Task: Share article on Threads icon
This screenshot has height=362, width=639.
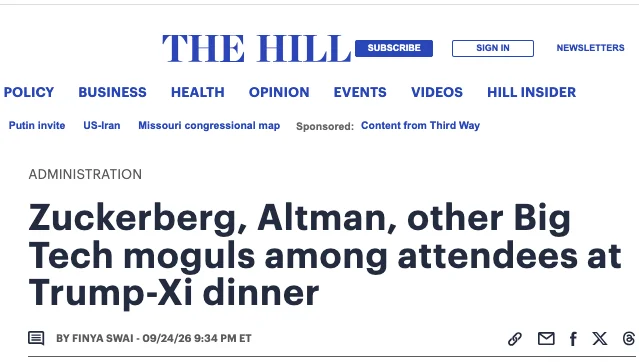Action: 629,338
